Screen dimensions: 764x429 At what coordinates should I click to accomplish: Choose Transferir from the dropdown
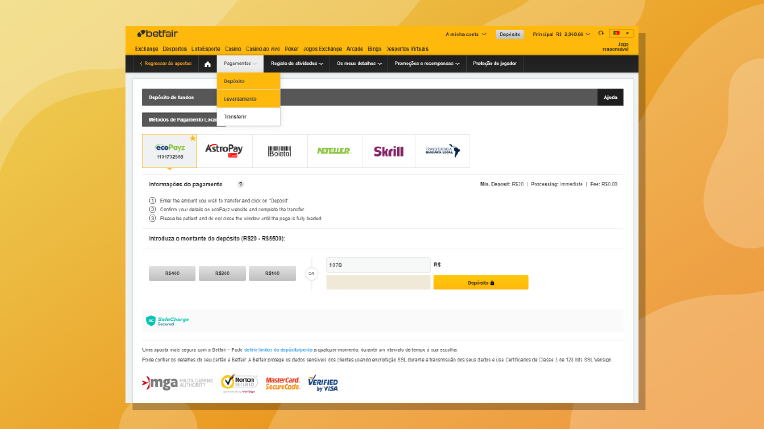[x=248, y=117]
